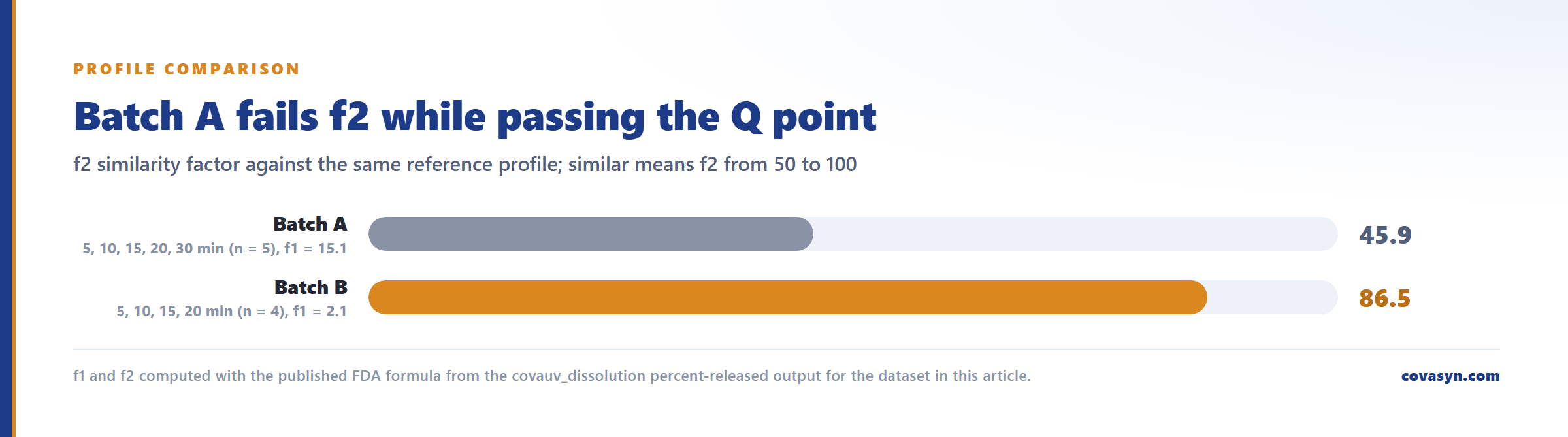Click the f1 = 2.1 text
The image size is (1568, 437).
tap(320, 312)
